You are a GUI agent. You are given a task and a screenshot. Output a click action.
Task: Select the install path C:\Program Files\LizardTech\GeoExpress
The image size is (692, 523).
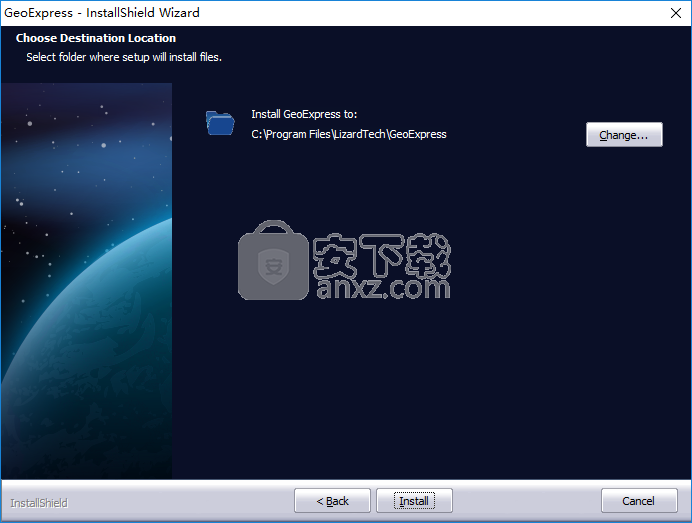pyautogui.click(x=349, y=134)
